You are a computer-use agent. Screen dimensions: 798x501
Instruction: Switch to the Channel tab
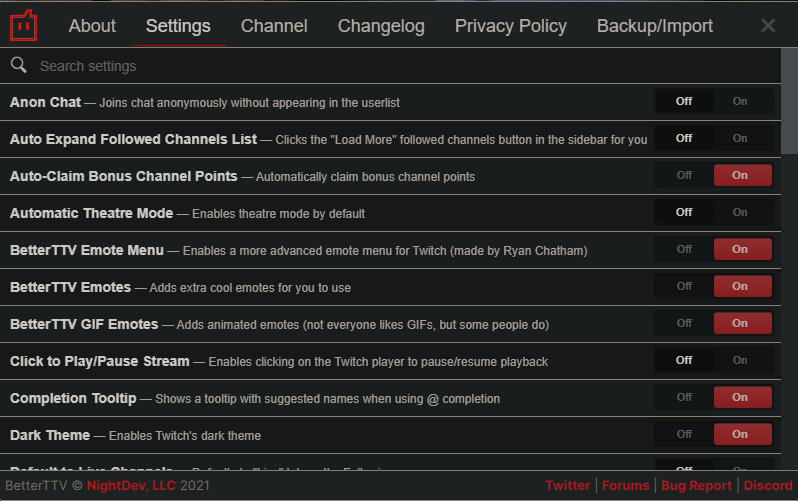pyautogui.click(x=274, y=26)
